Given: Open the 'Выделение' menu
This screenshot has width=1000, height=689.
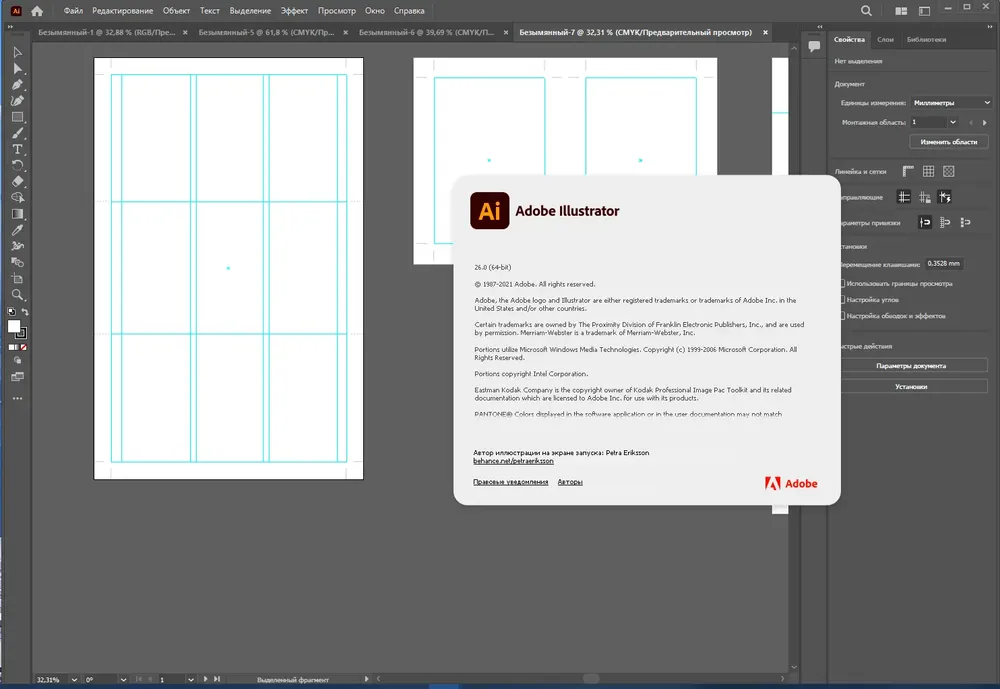Looking at the screenshot, I should pos(250,11).
